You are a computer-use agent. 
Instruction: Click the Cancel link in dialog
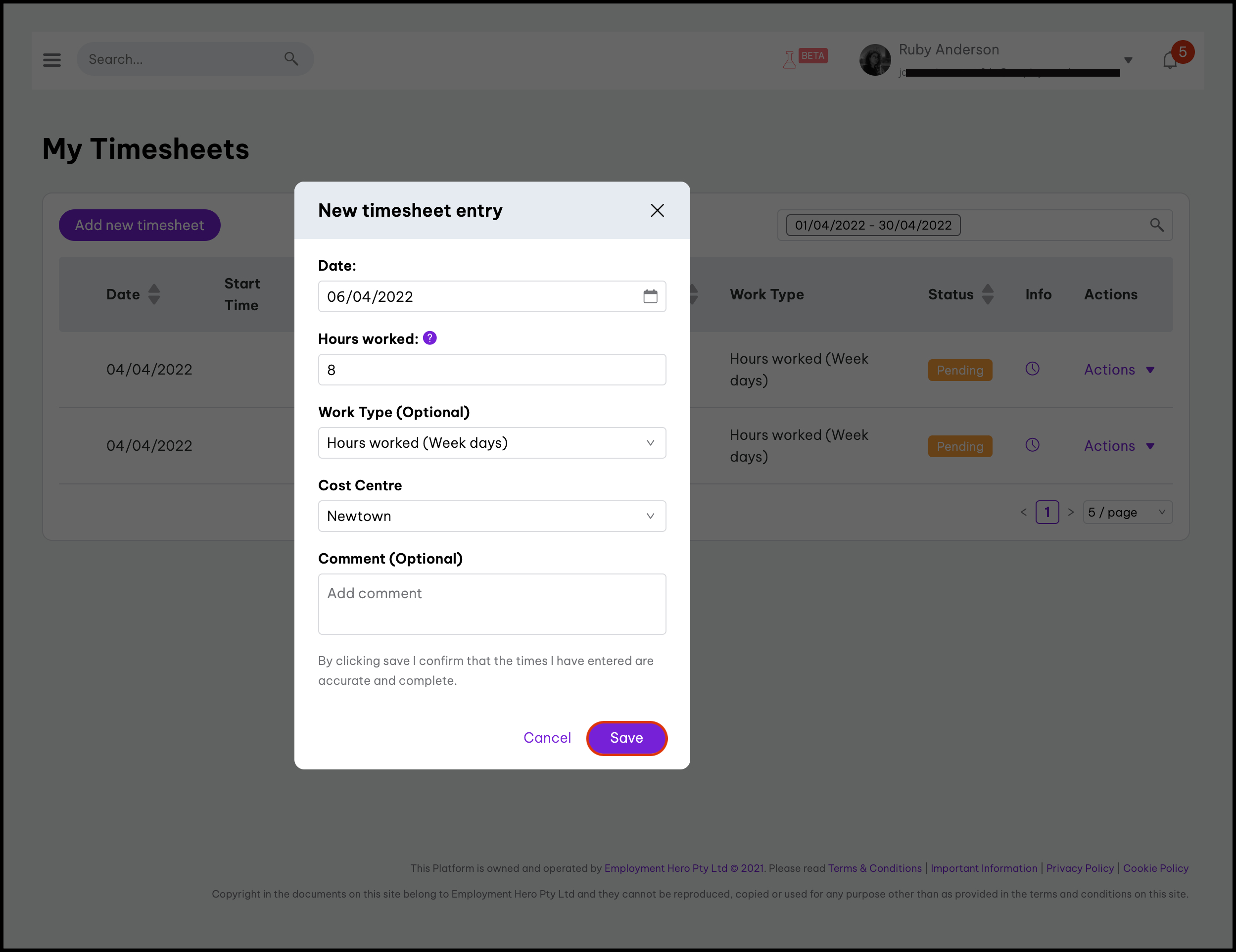[547, 737]
